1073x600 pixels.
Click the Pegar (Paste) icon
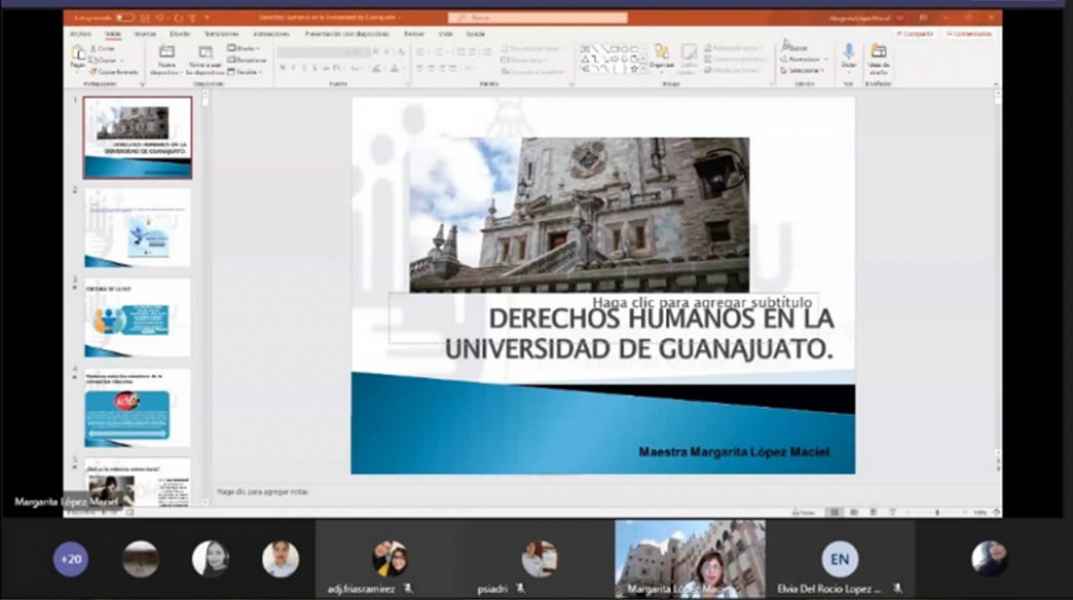point(77,56)
